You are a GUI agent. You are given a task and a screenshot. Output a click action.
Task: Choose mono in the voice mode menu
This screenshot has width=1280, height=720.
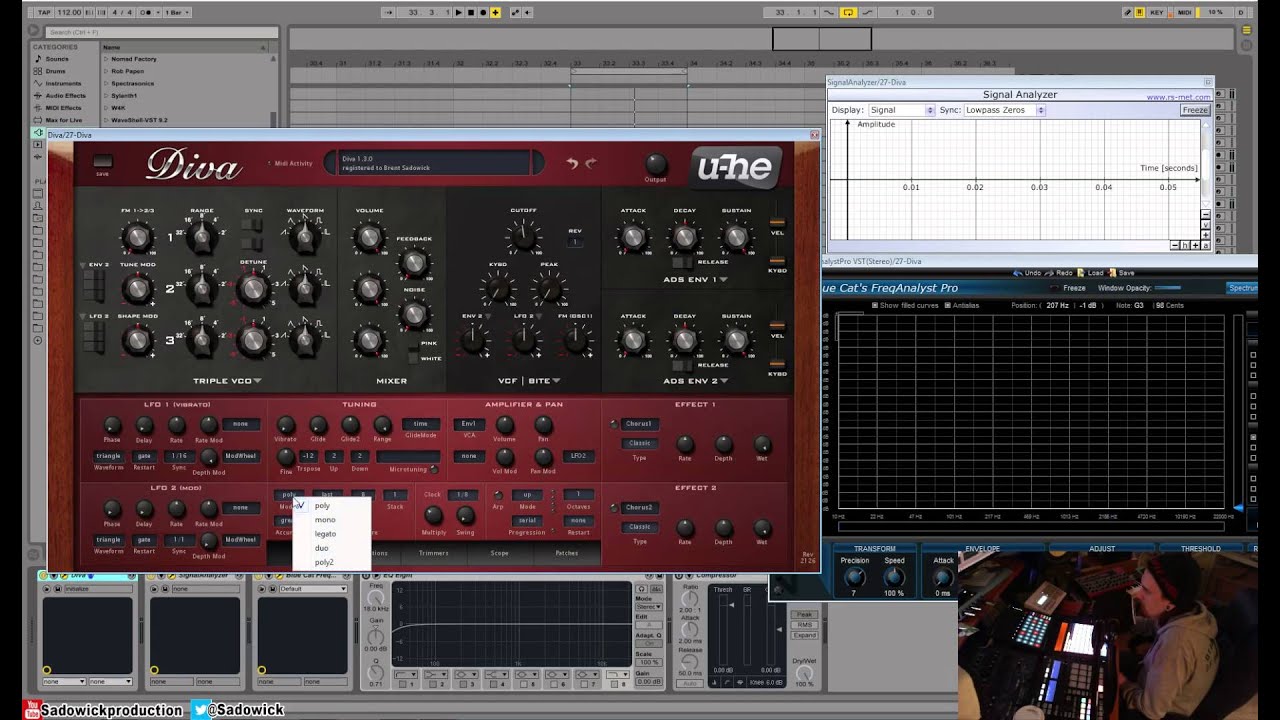pyautogui.click(x=325, y=520)
